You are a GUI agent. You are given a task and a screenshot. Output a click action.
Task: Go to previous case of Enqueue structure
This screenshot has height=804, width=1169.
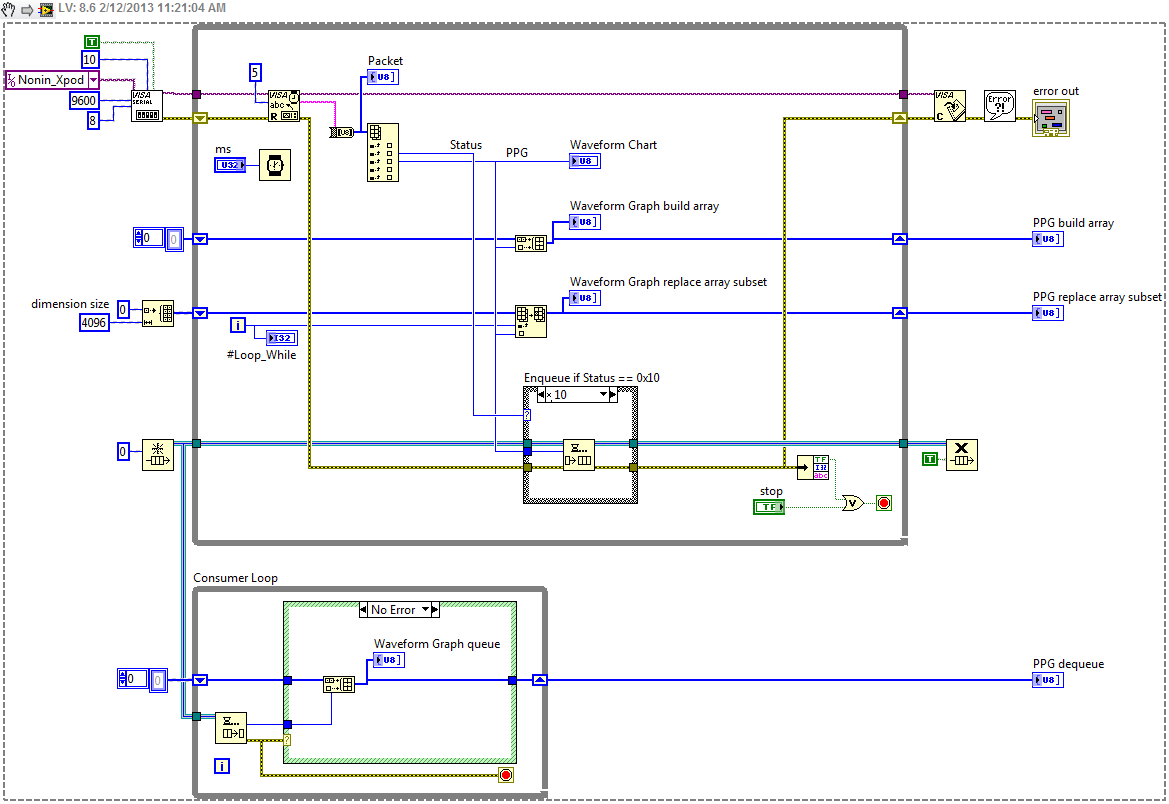point(542,395)
